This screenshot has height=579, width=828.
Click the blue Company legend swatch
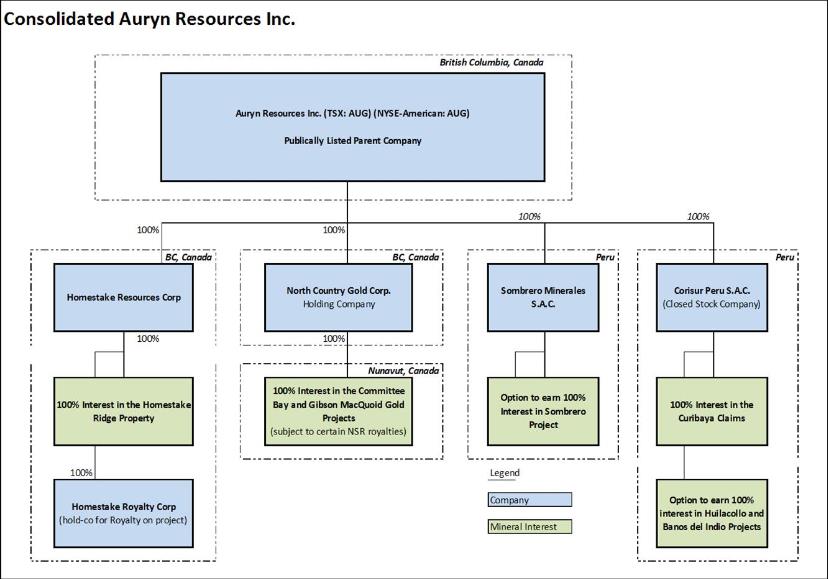529,500
